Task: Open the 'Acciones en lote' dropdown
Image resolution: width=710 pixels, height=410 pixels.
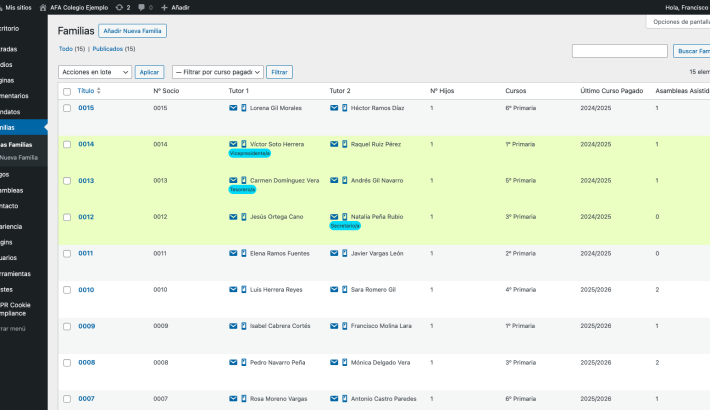Action: (95, 72)
